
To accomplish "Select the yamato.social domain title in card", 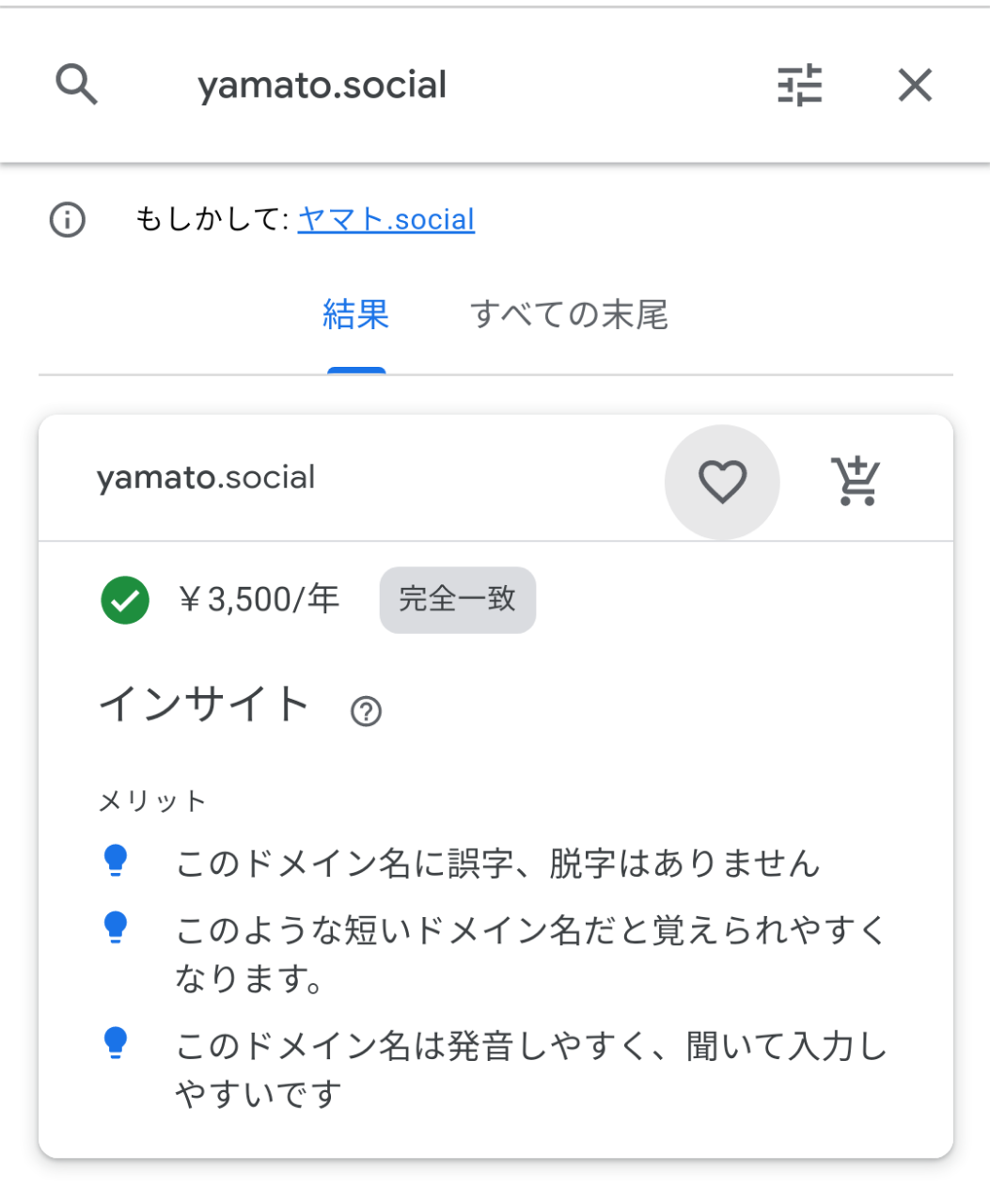I will [x=206, y=478].
